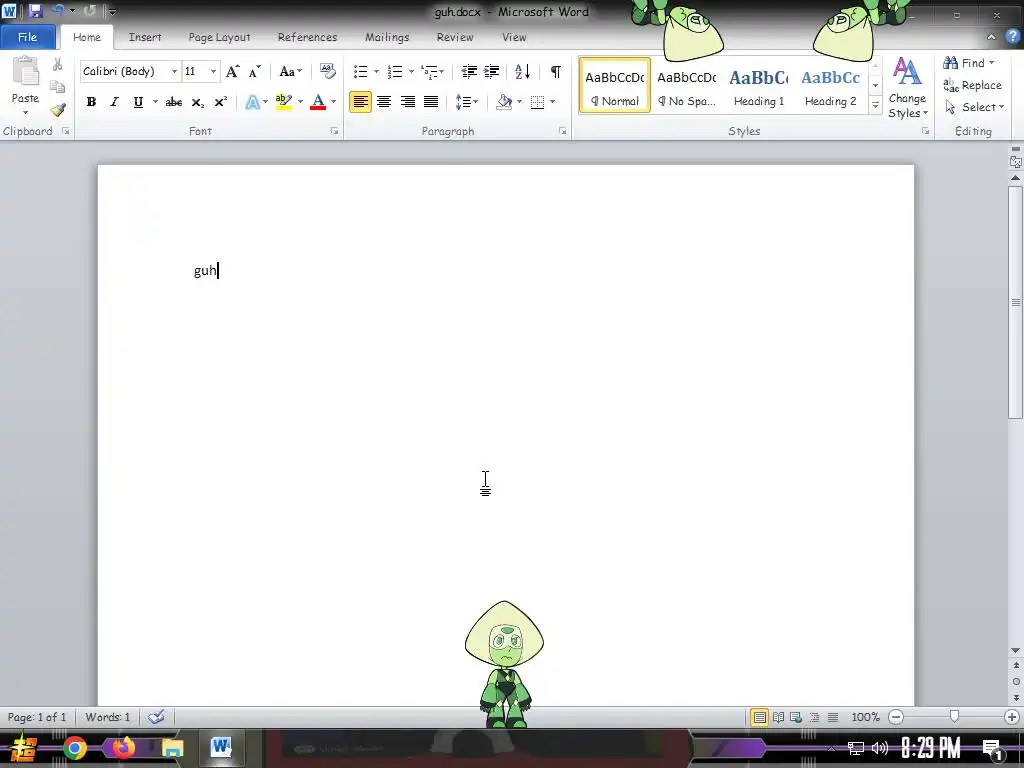Toggle Italic formatting
This screenshot has height=768, width=1024.
(x=114, y=102)
